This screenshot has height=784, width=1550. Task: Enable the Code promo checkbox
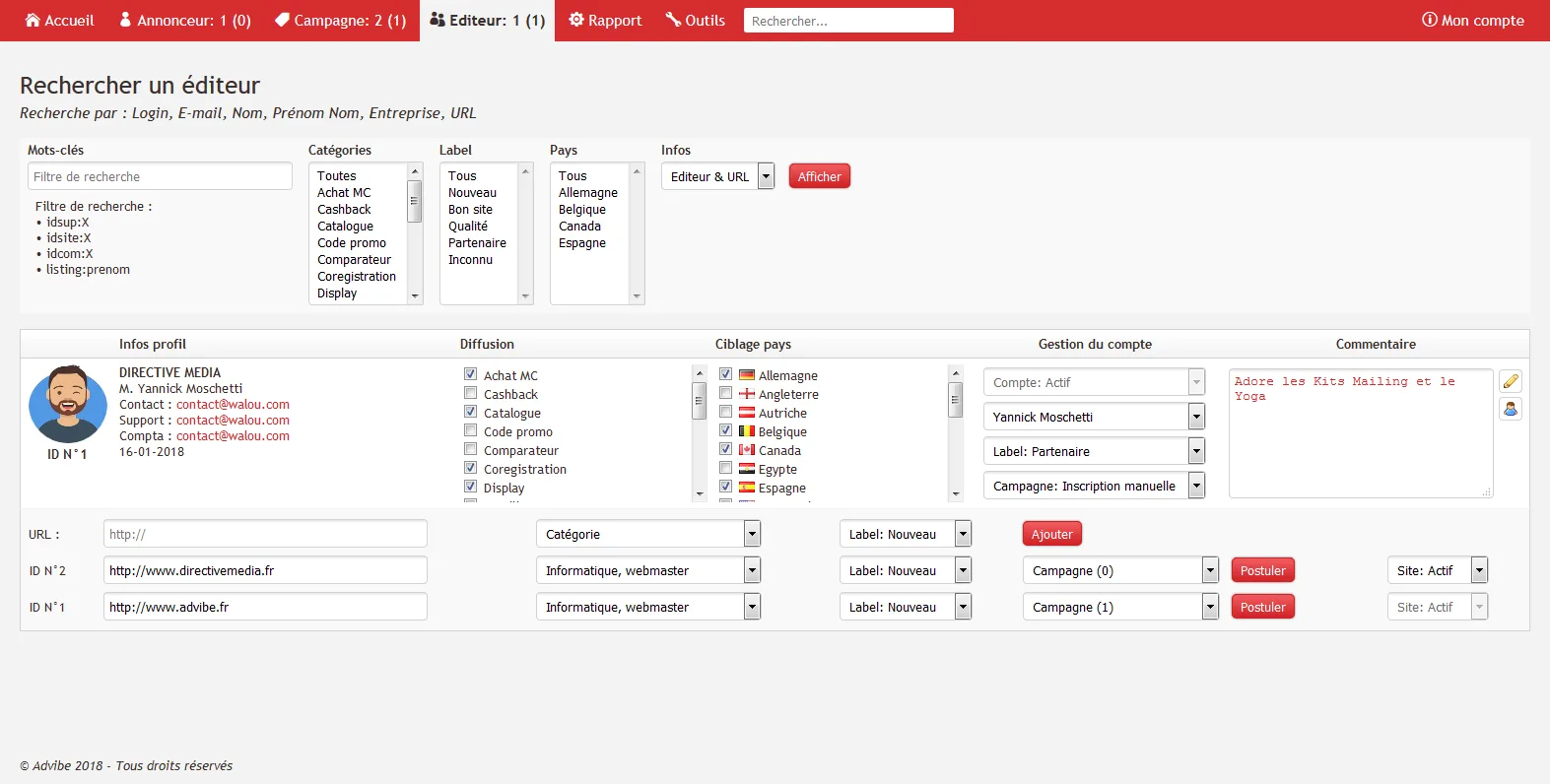(x=471, y=430)
